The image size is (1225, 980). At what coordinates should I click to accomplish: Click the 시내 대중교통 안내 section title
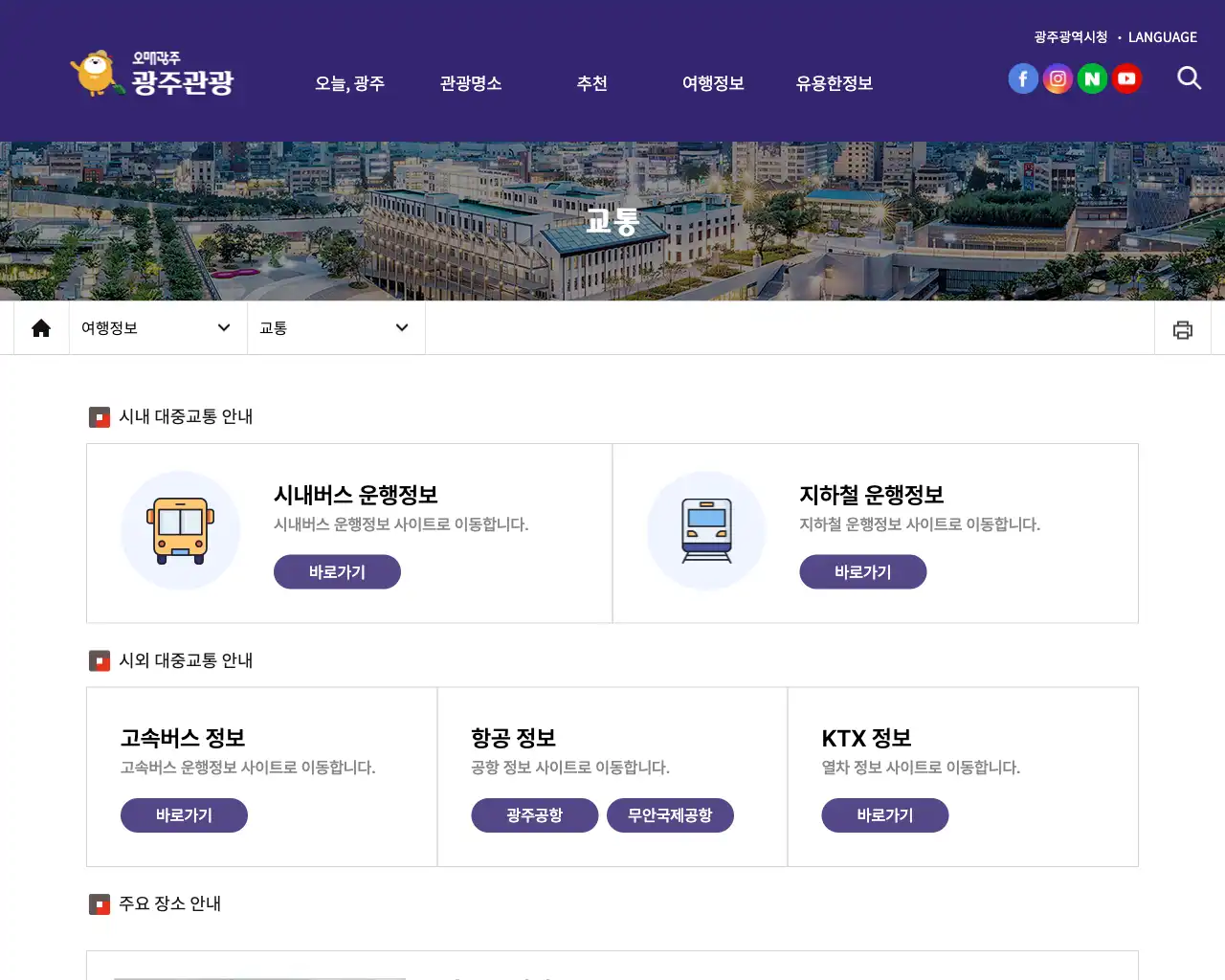(x=186, y=416)
